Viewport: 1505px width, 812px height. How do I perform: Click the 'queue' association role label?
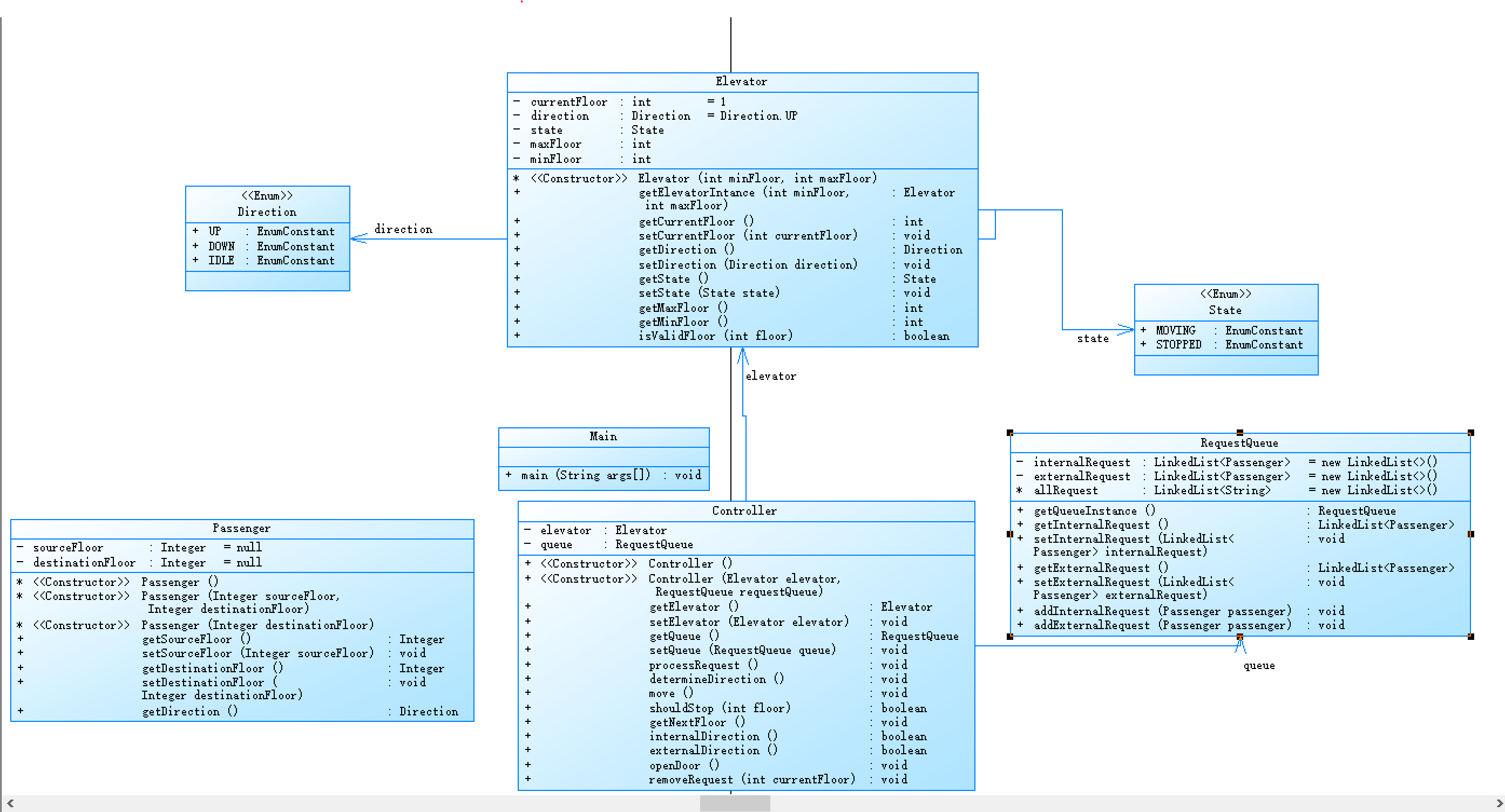point(1258,665)
